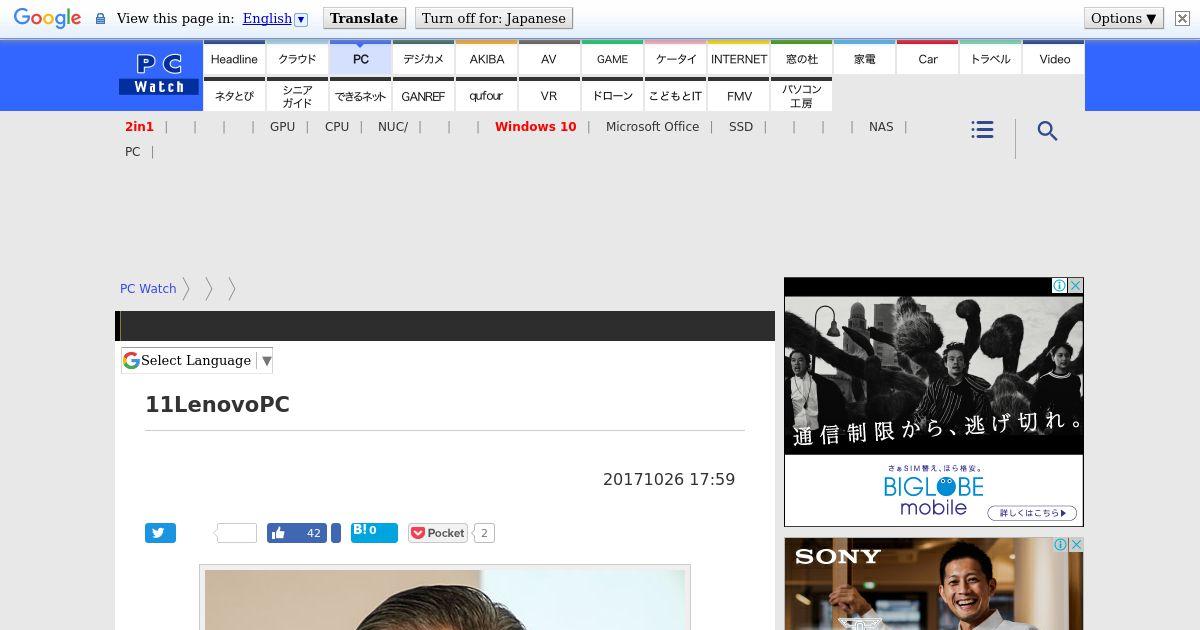Click the Facebook like thumbs-up button
Image resolution: width=1200 pixels, height=630 pixels.
click(x=297, y=533)
